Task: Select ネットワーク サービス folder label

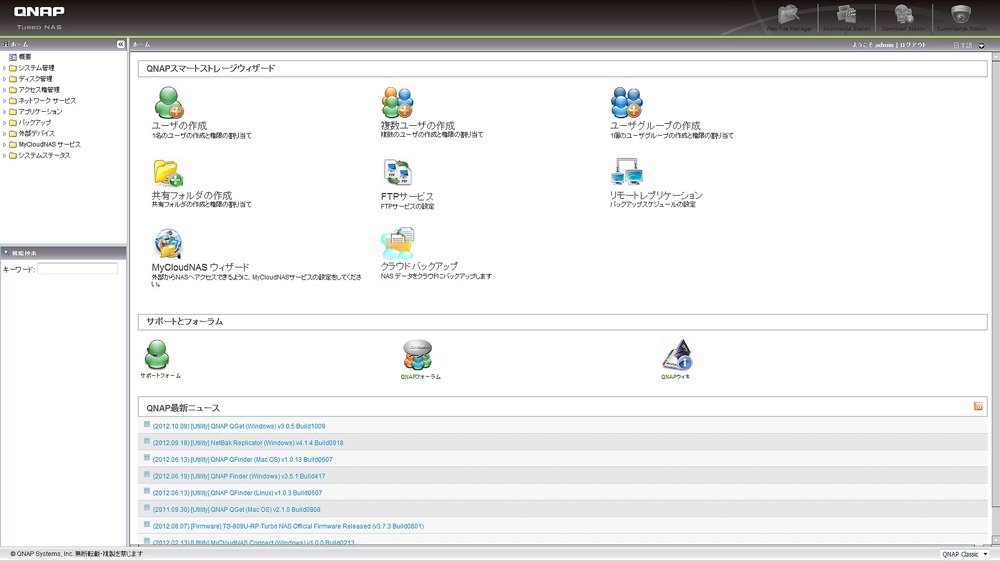Action: (47, 101)
